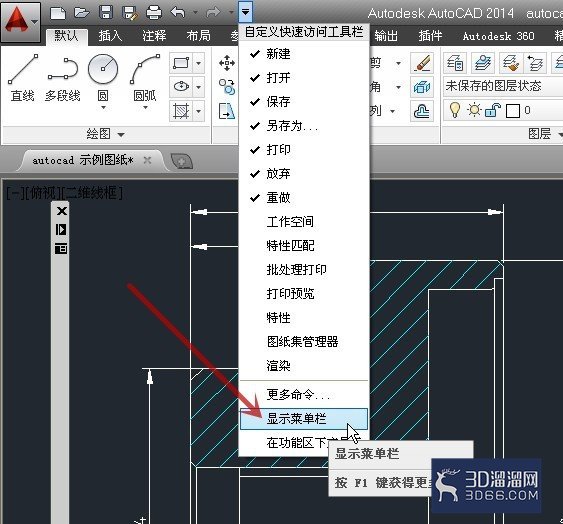Switch to the 输出 ribbon tab
Screen dimensions: 563x524
click(386, 36)
